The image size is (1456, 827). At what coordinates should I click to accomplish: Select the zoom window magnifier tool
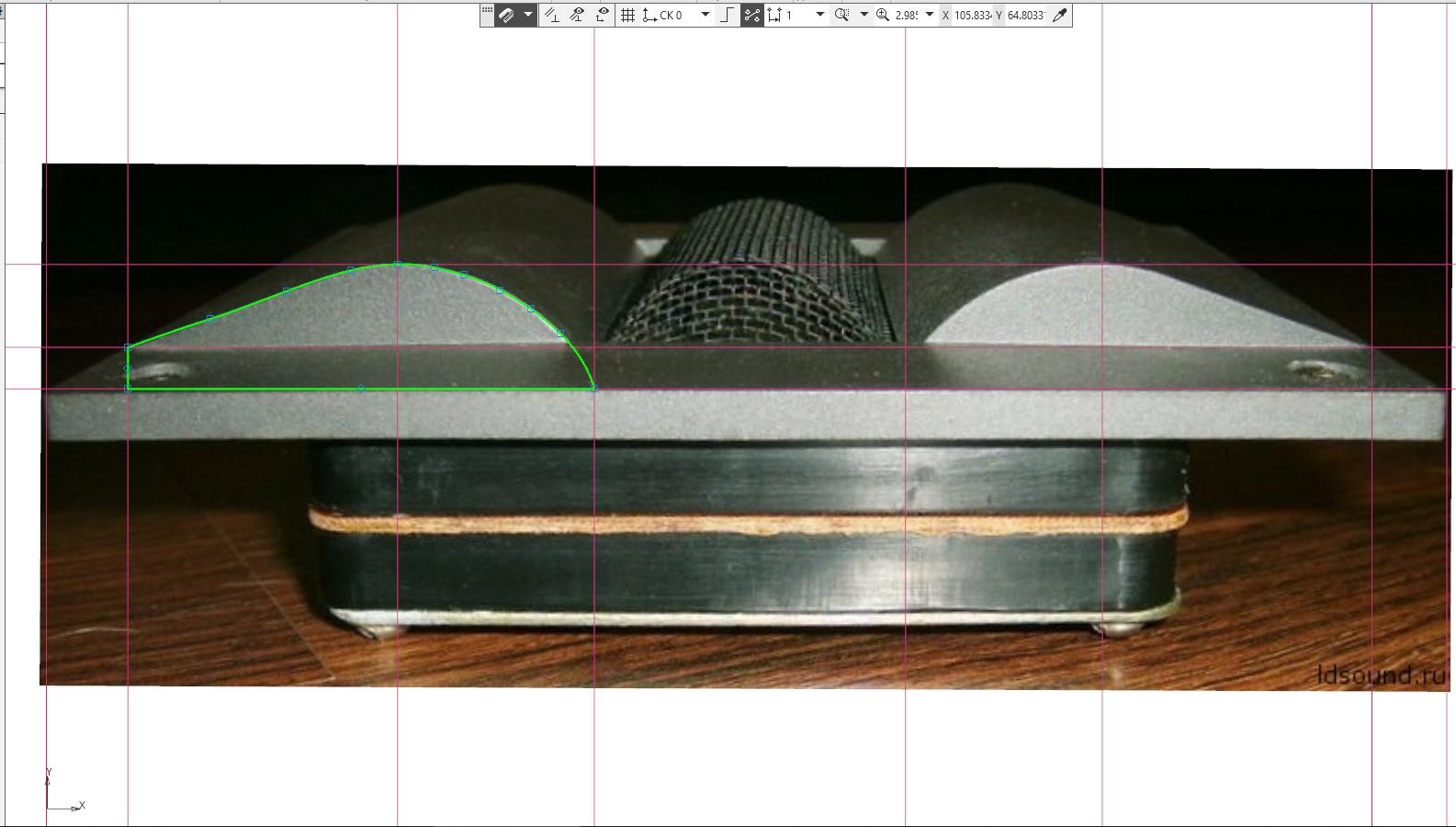pos(841,15)
